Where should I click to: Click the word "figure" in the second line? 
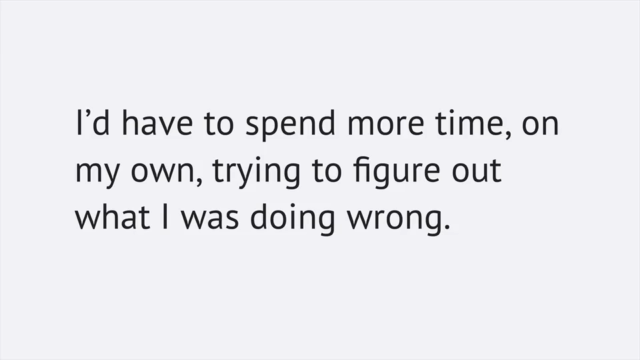click(397, 172)
